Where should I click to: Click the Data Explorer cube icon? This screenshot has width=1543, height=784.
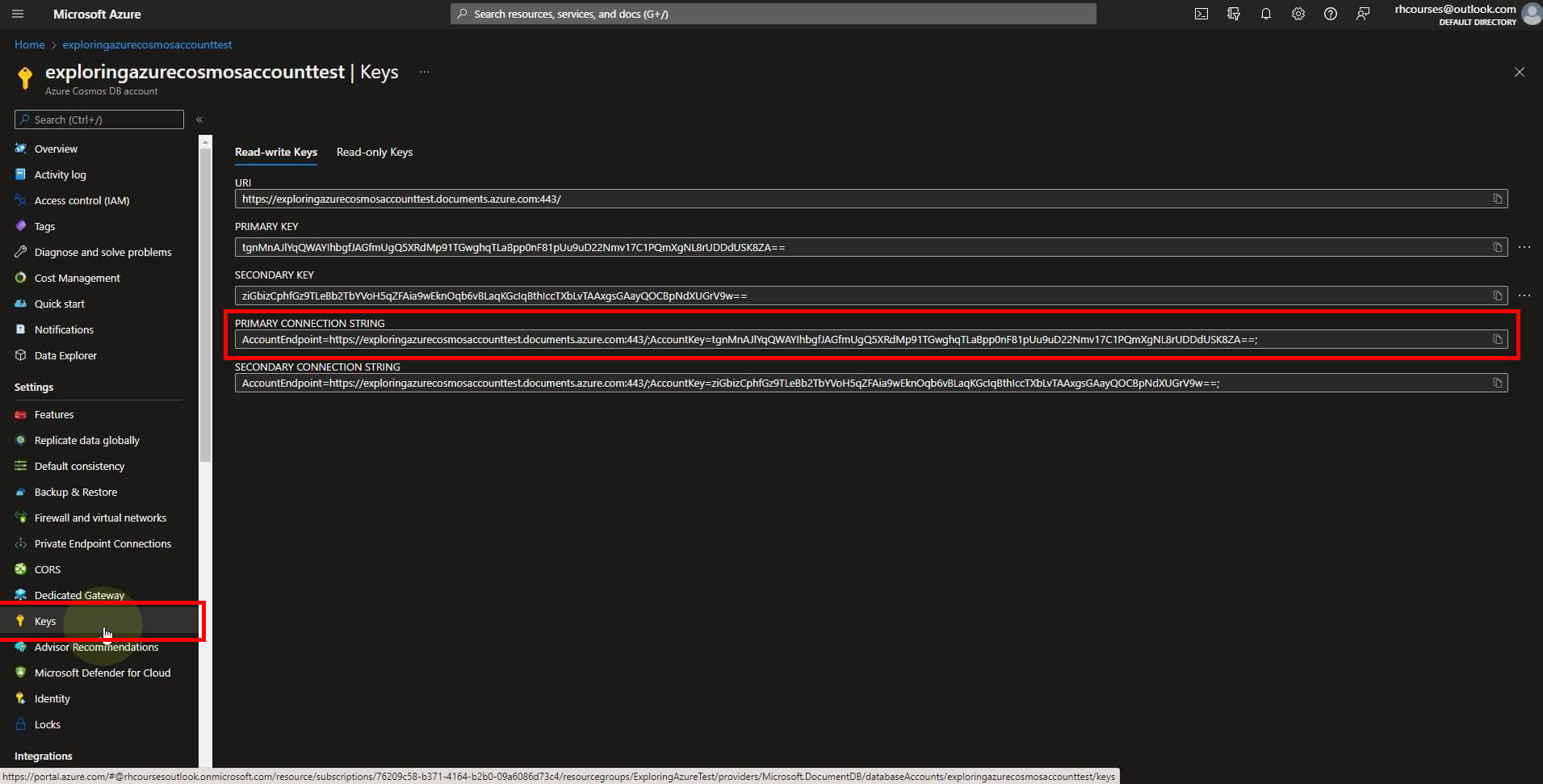pos(20,355)
